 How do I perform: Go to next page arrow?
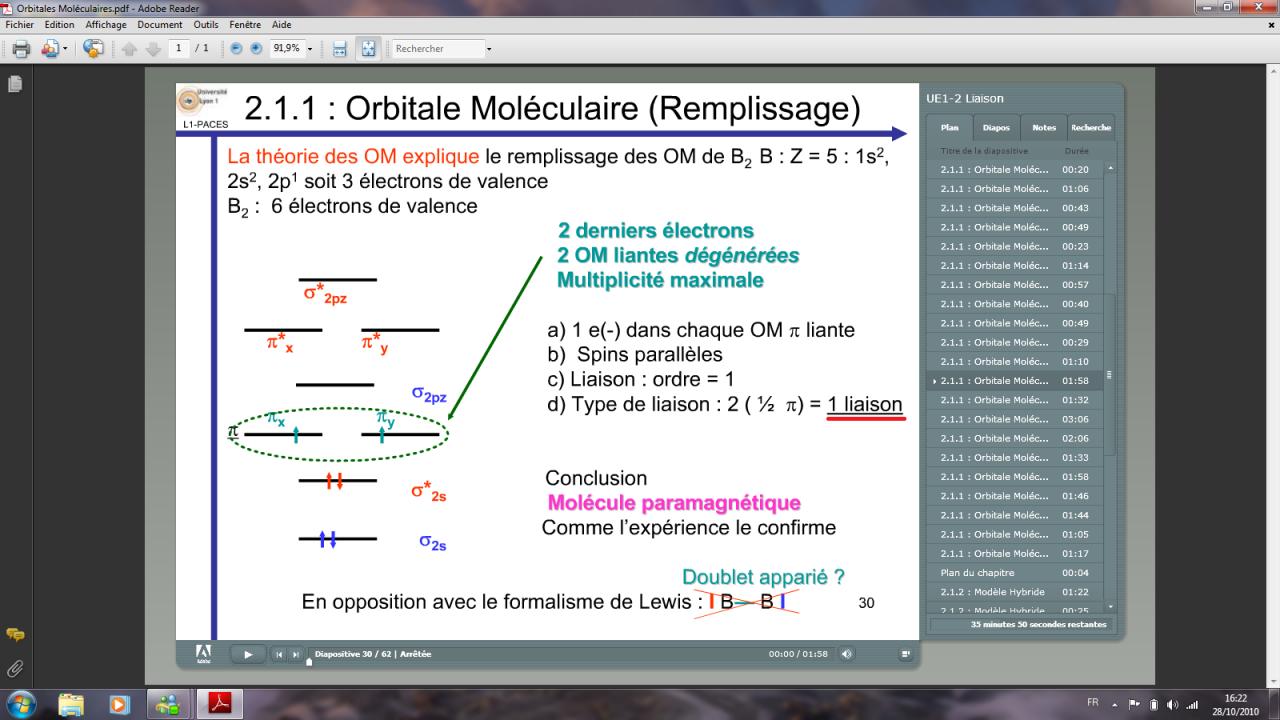pyautogui.click(x=153, y=48)
